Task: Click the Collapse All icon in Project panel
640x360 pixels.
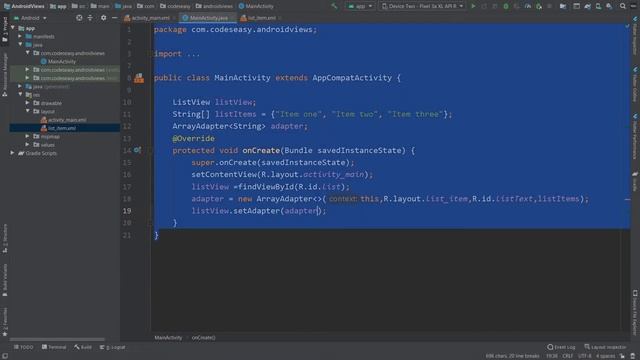Action: pos(90,18)
